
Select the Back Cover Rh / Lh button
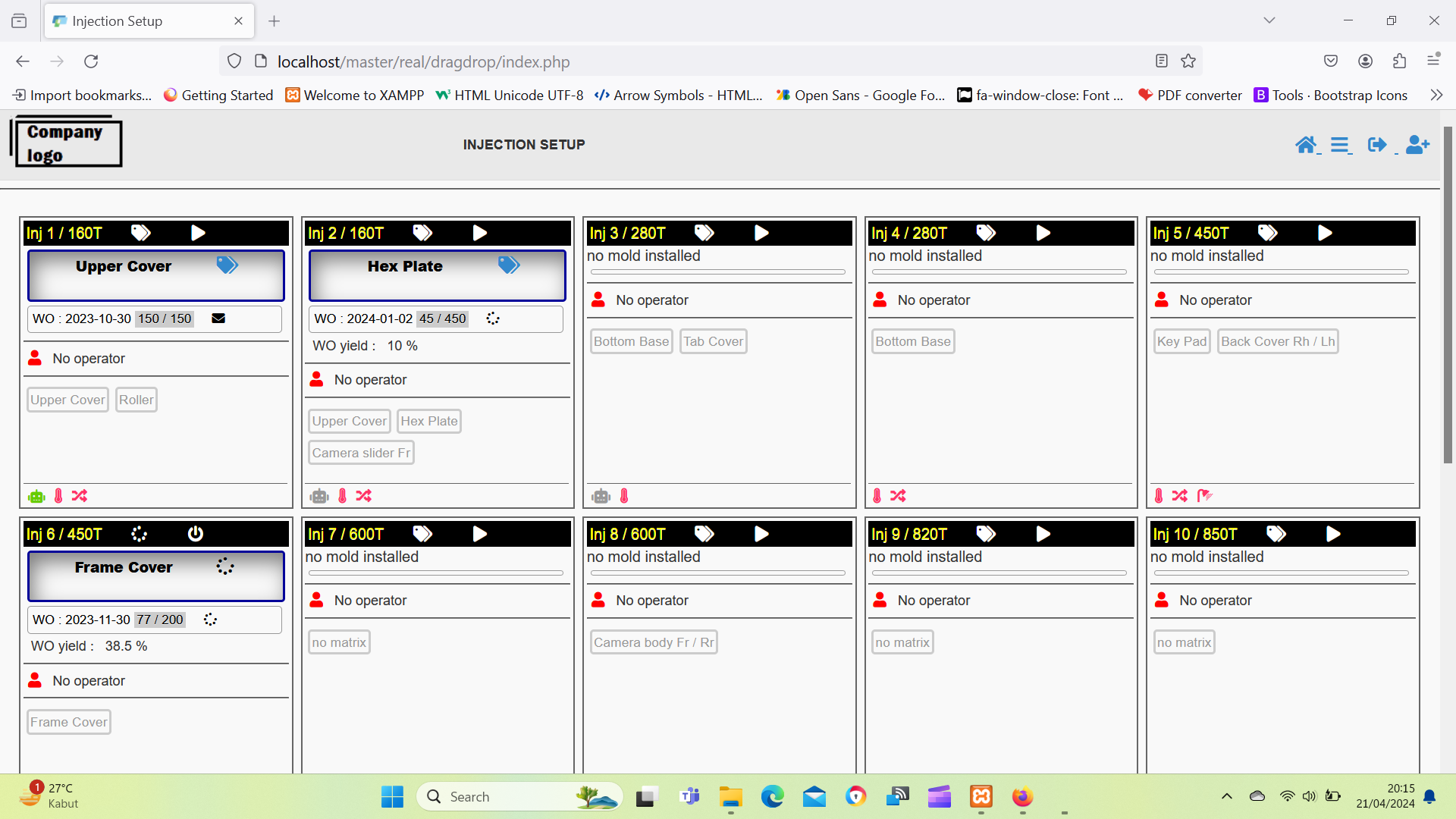click(x=1277, y=341)
